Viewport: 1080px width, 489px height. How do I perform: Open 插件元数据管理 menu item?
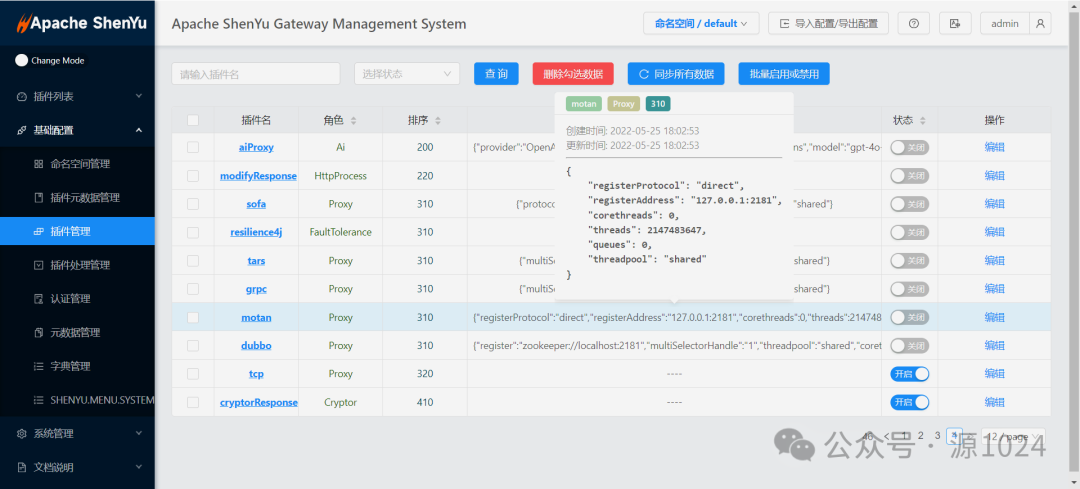(77, 198)
